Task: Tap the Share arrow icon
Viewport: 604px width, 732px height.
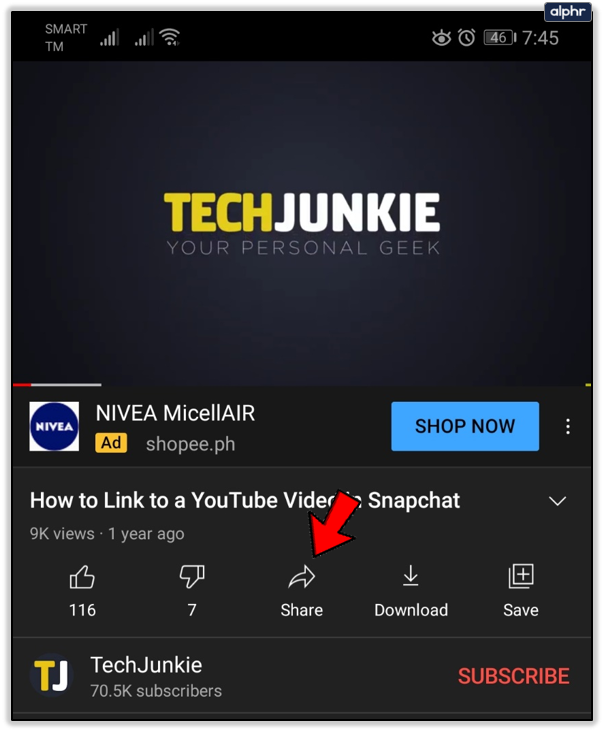Action: [302, 577]
